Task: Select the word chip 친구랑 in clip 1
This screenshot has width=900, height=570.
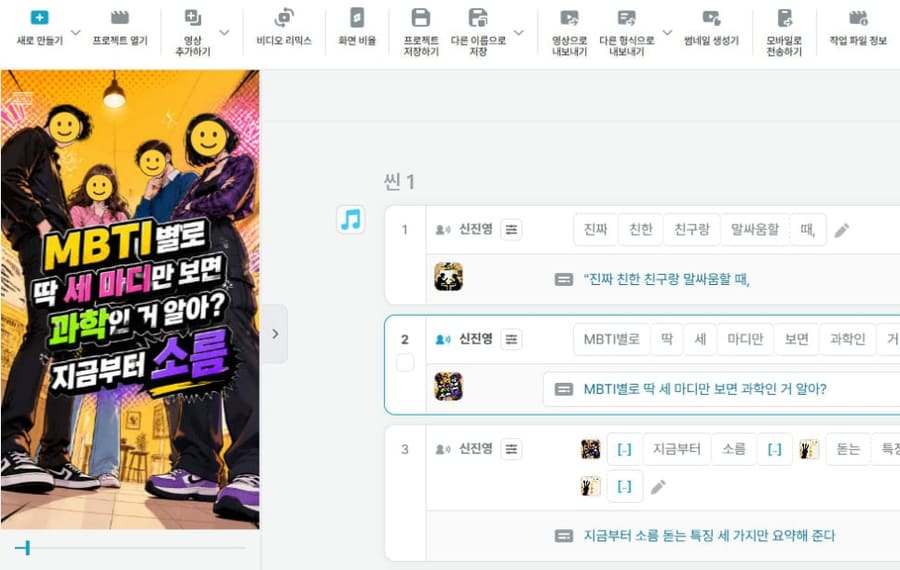Action: [692, 230]
